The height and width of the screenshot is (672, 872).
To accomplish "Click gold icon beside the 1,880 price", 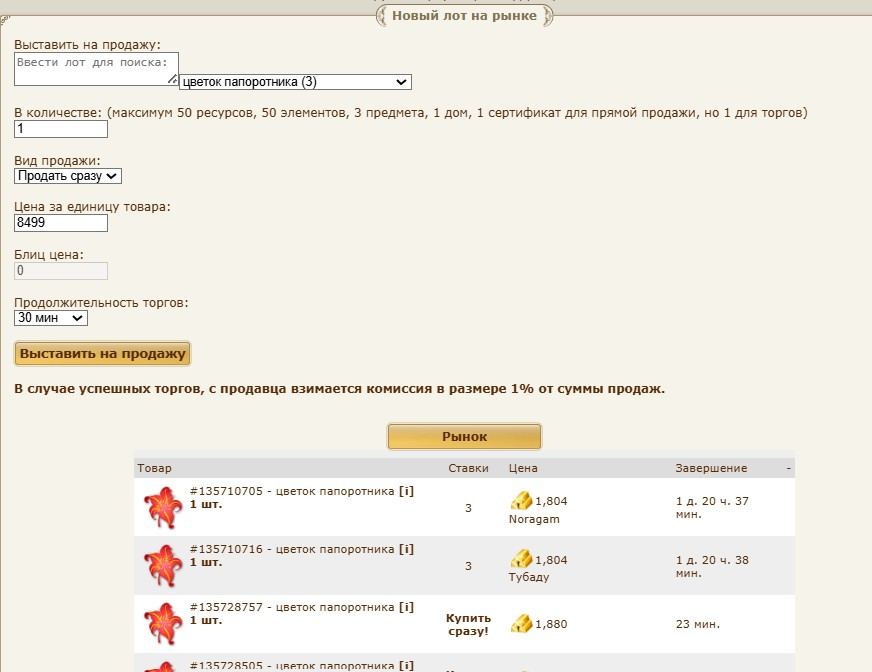I will point(521,623).
